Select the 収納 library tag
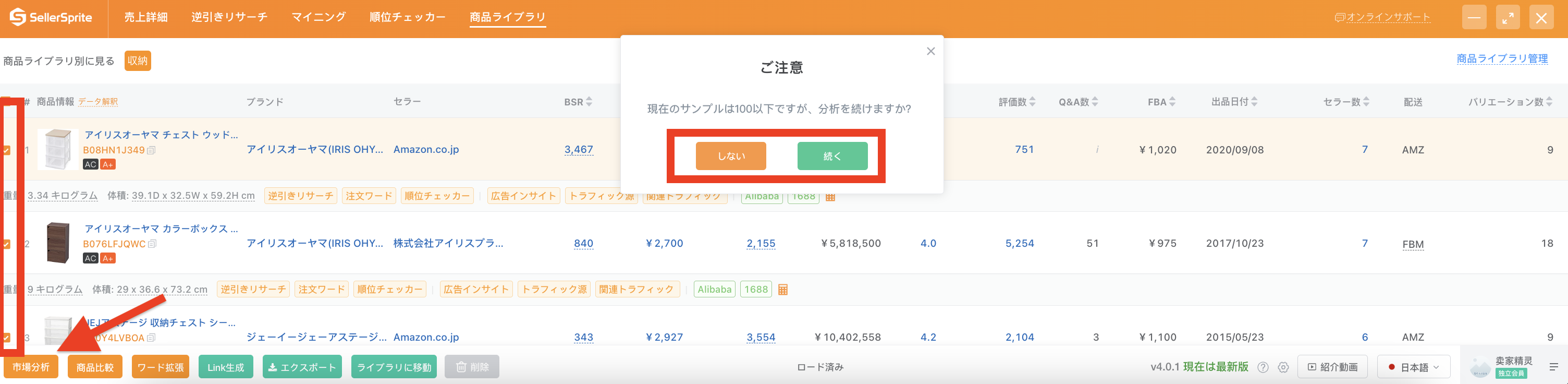 (138, 61)
